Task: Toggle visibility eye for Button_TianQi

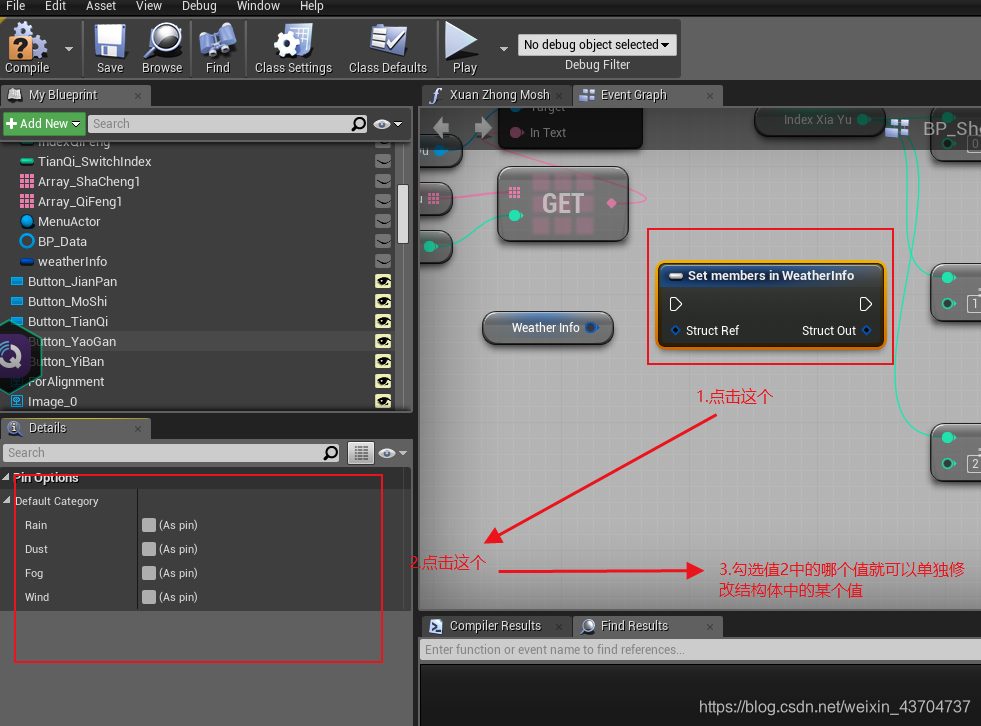Action: click(383, 322)
